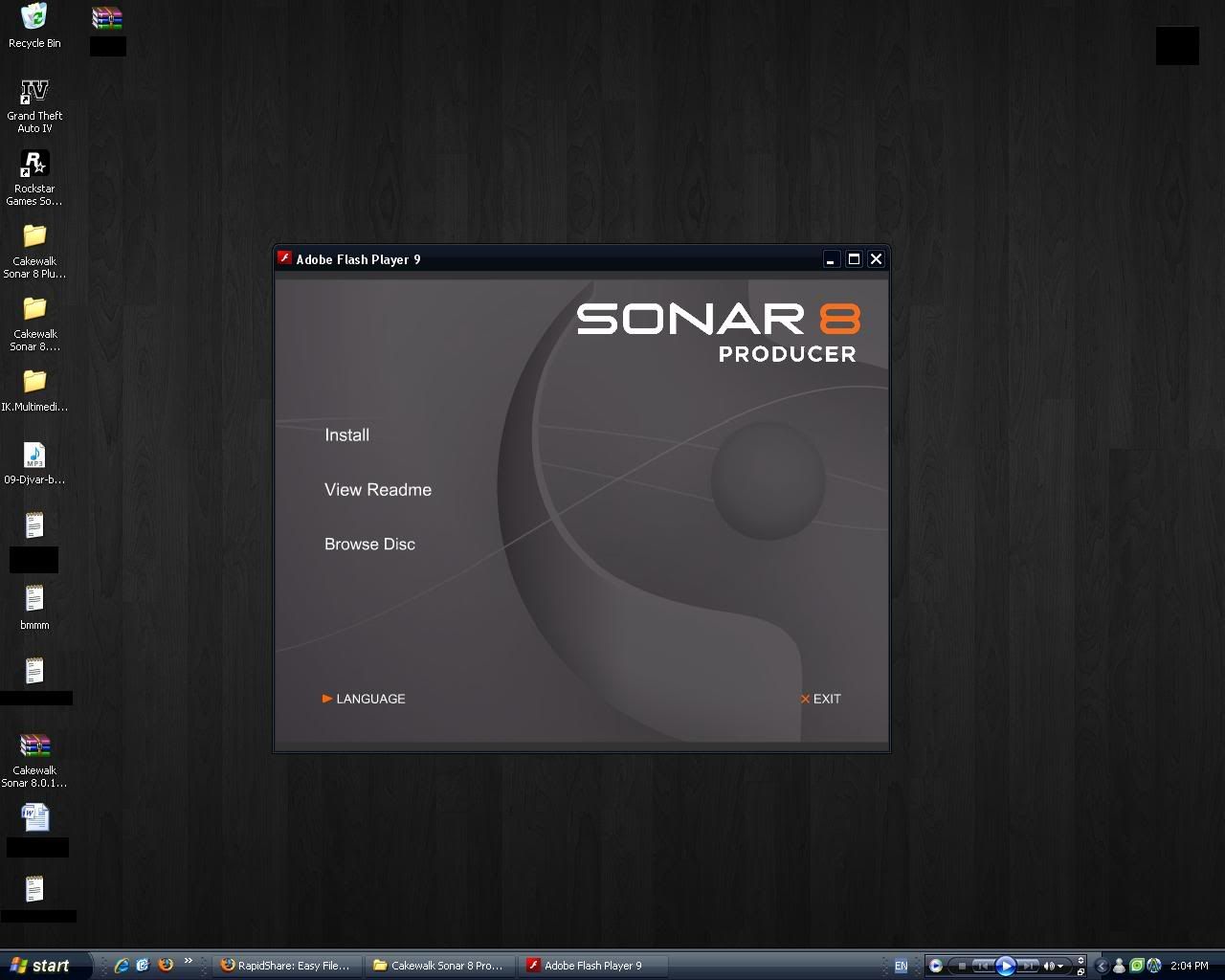Skip to previous track in media toolbar
This screenshot has height=980, width=1225.
click(x=983, y=966)
